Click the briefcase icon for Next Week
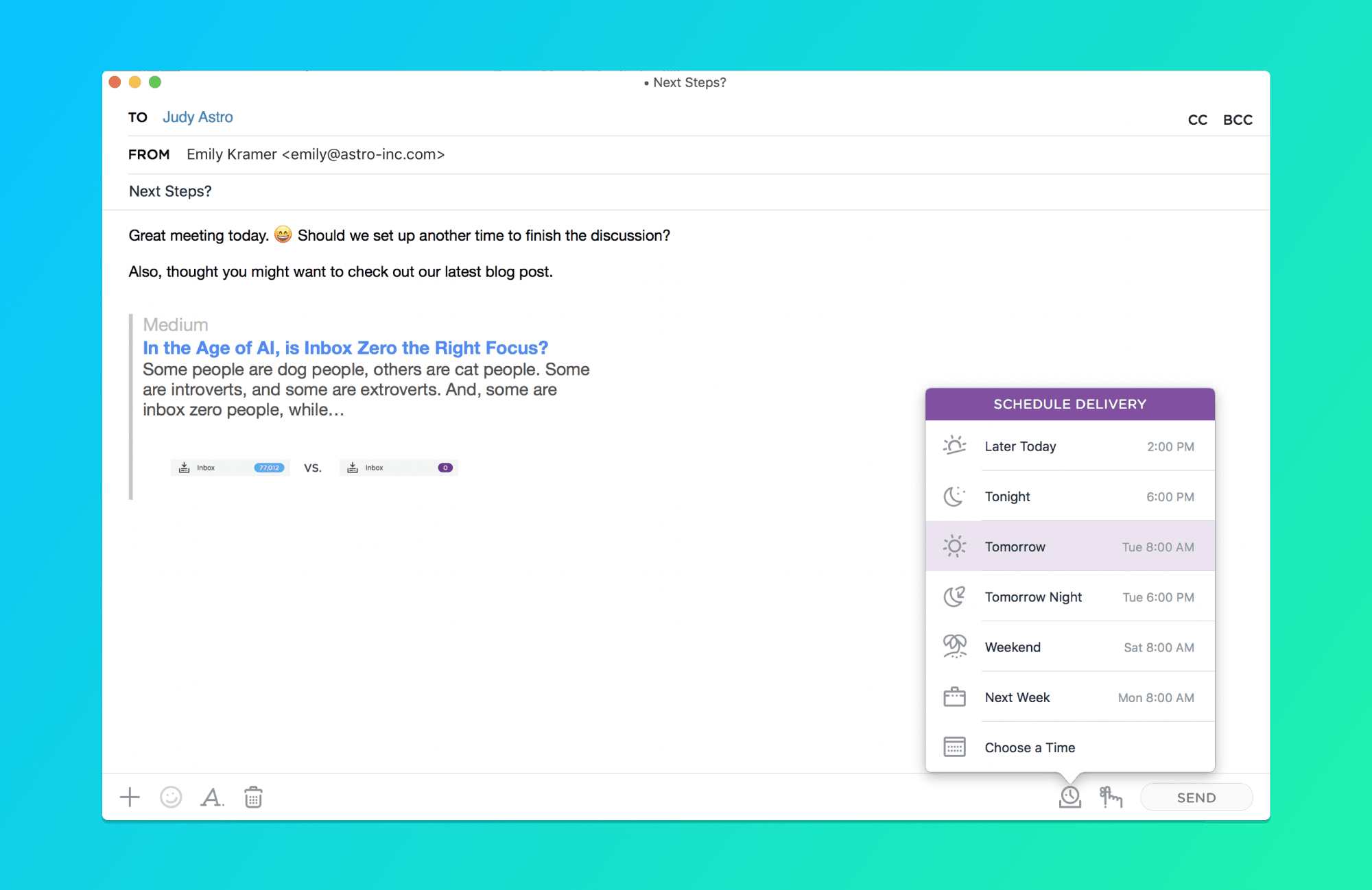 [954, 697]
